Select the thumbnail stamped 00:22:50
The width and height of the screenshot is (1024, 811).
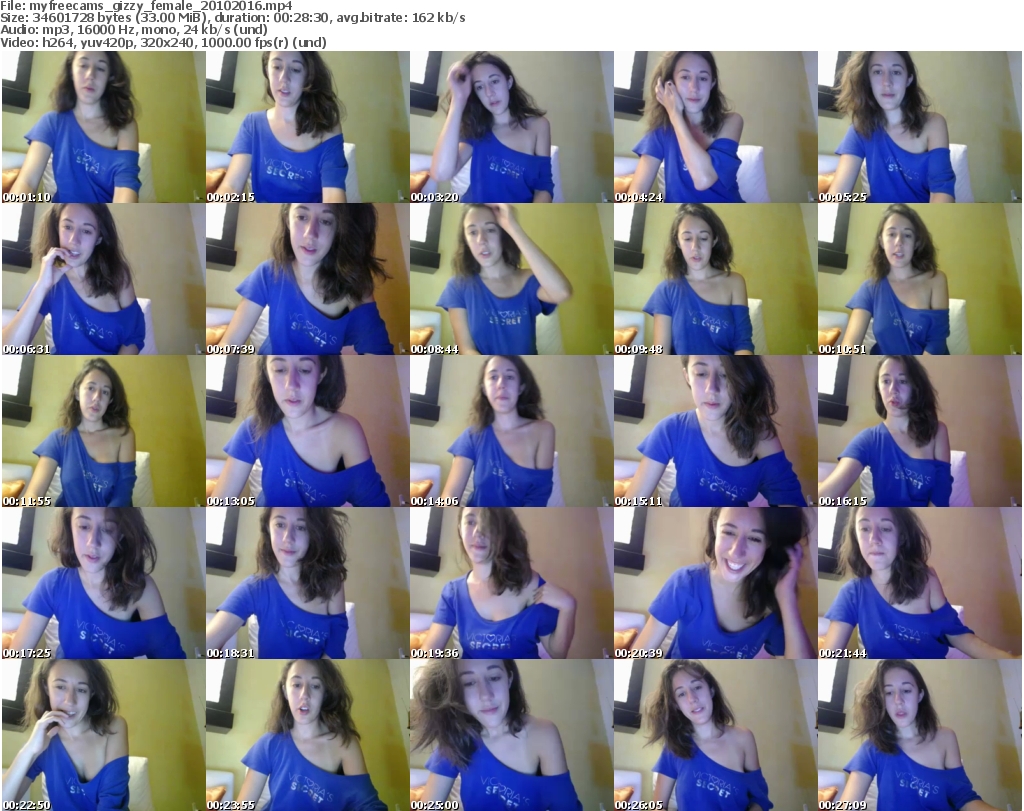pos(103,735)
